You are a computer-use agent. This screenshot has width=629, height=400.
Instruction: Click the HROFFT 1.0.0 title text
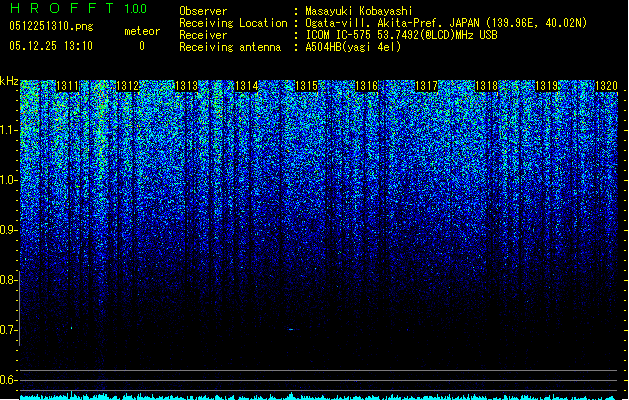79,8
